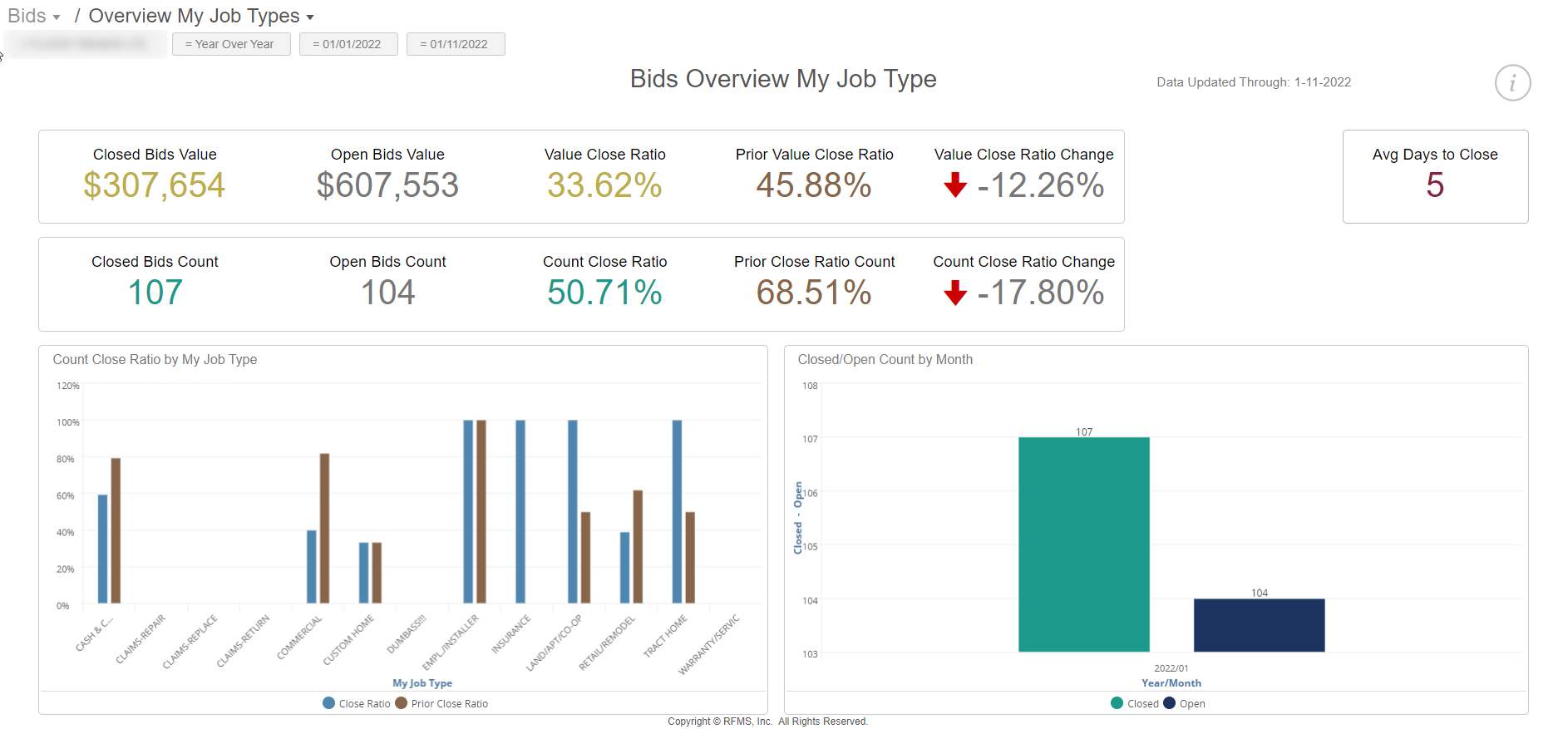1568x729 pixels.
Task: Click the blurred filter chip before Year Over Year
Action: click(x=85, y=44)
